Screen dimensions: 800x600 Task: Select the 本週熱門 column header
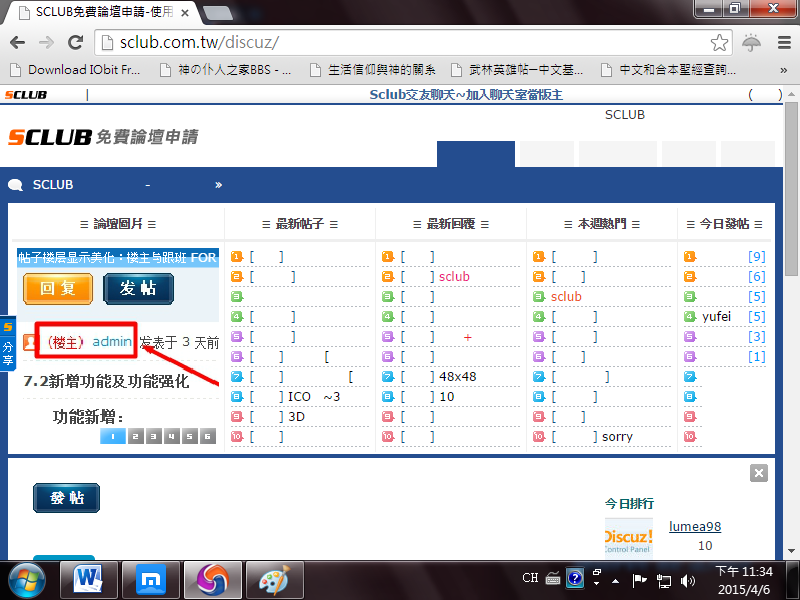tap(602, 224)
